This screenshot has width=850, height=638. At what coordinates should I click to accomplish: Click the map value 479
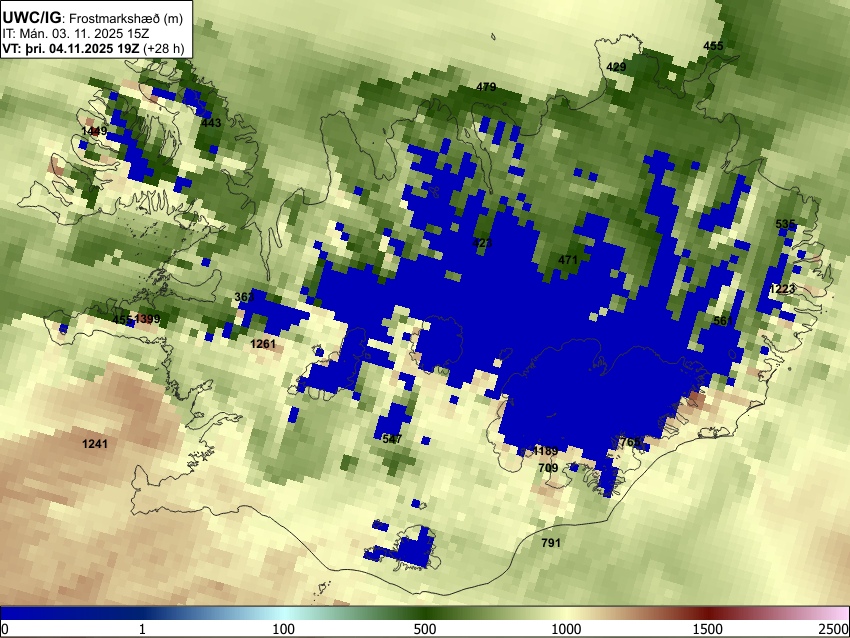click(x=486, y=87)
